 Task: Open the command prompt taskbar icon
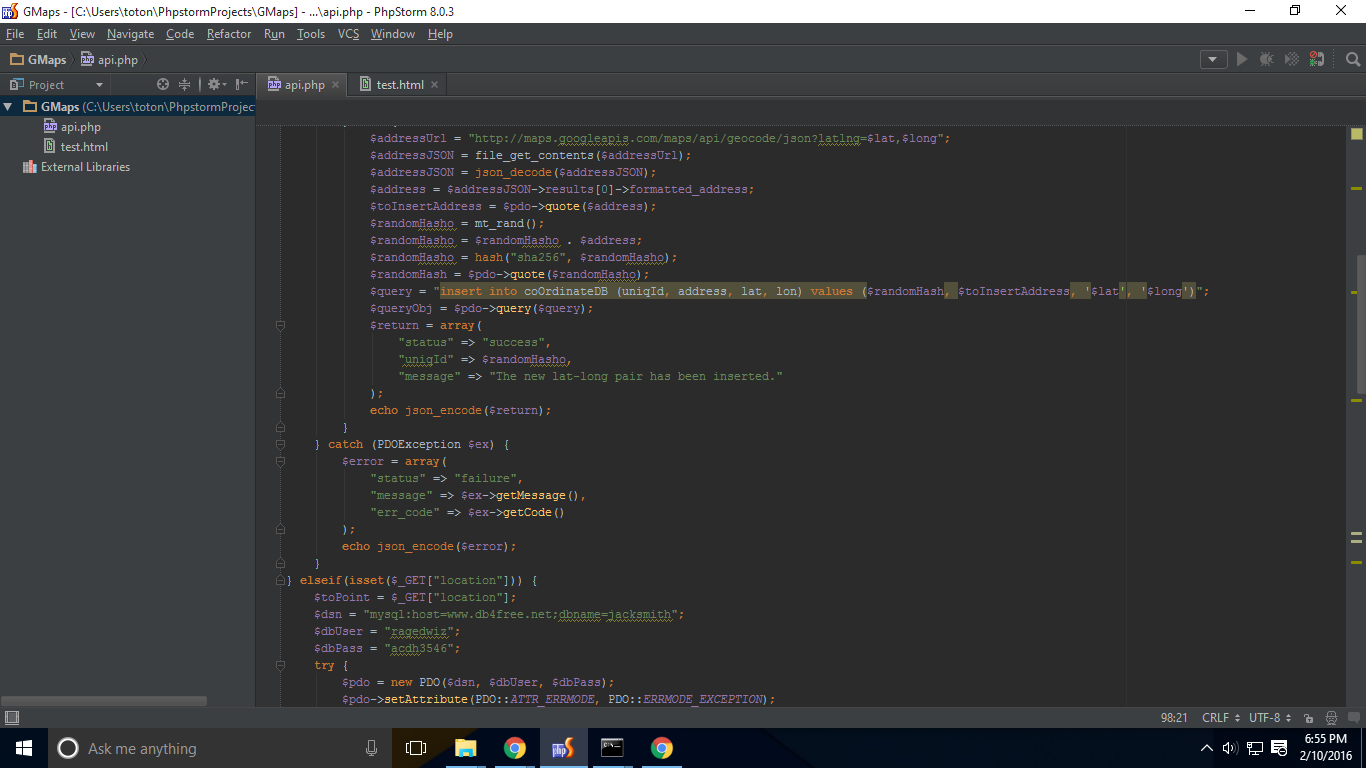click(612, 748)
